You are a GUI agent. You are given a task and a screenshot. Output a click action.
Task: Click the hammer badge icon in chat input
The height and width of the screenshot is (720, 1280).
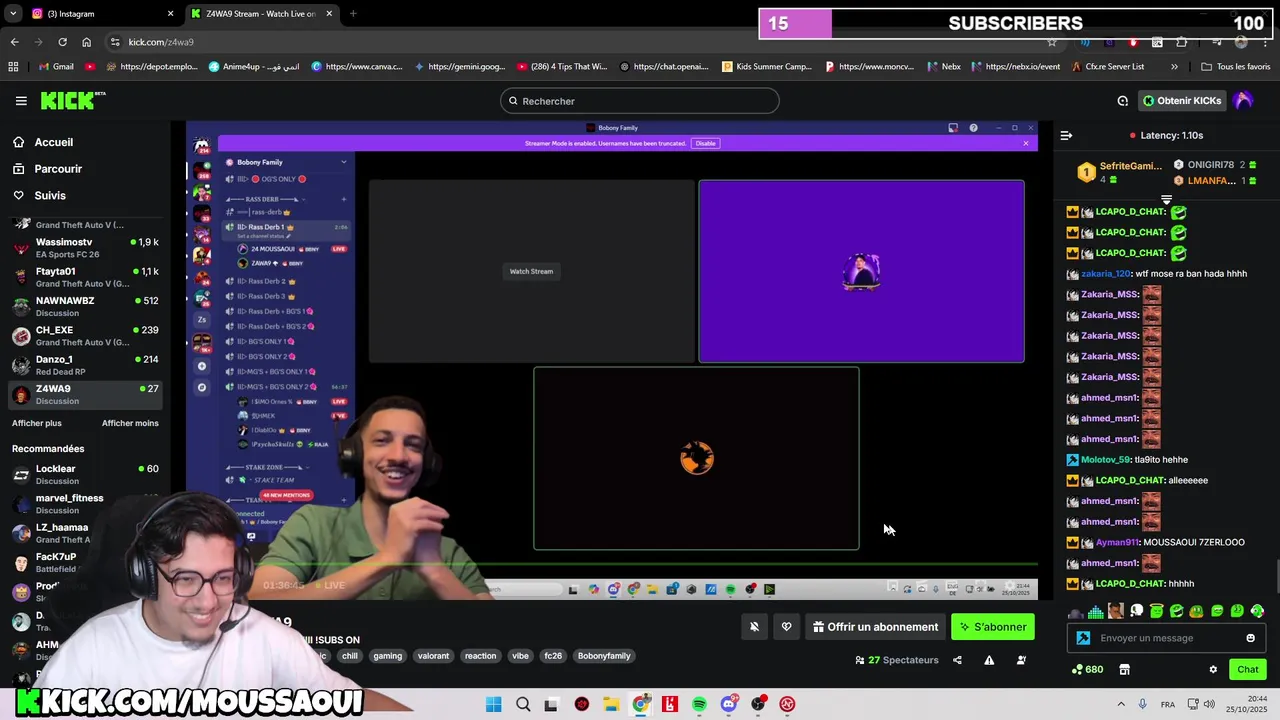point(1083,638)
